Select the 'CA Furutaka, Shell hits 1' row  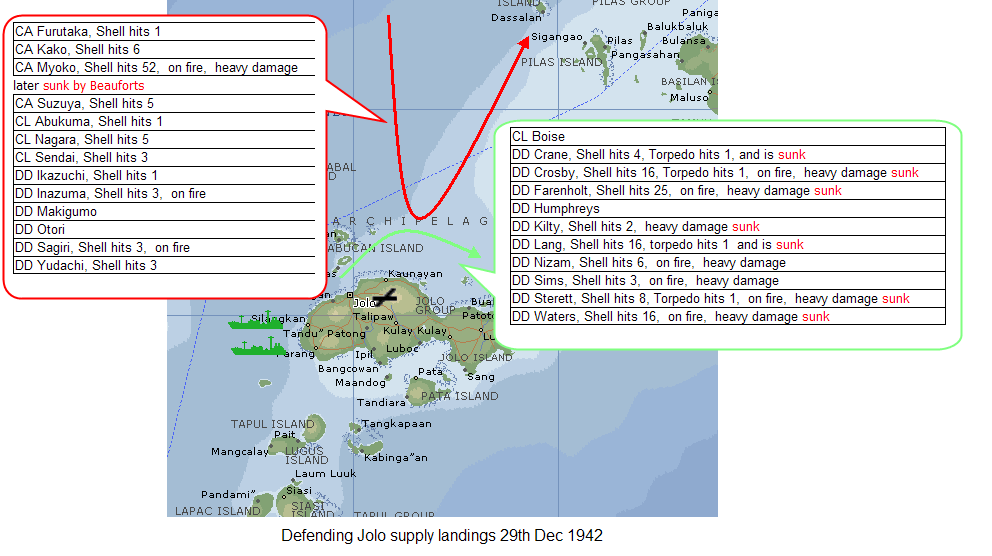(x=164, y=32)
